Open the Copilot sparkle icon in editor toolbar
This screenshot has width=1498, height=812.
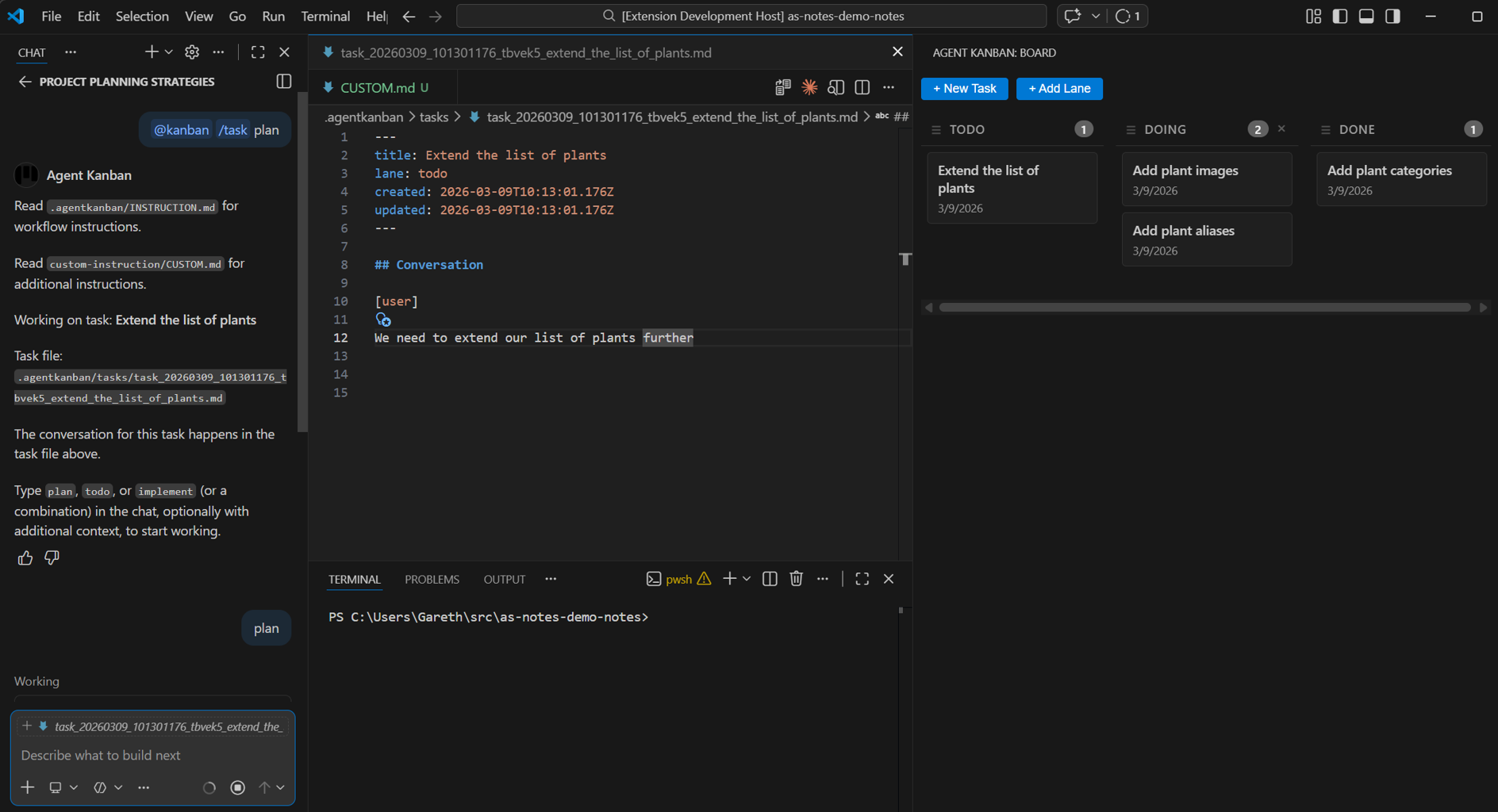(x=809, y=87)
